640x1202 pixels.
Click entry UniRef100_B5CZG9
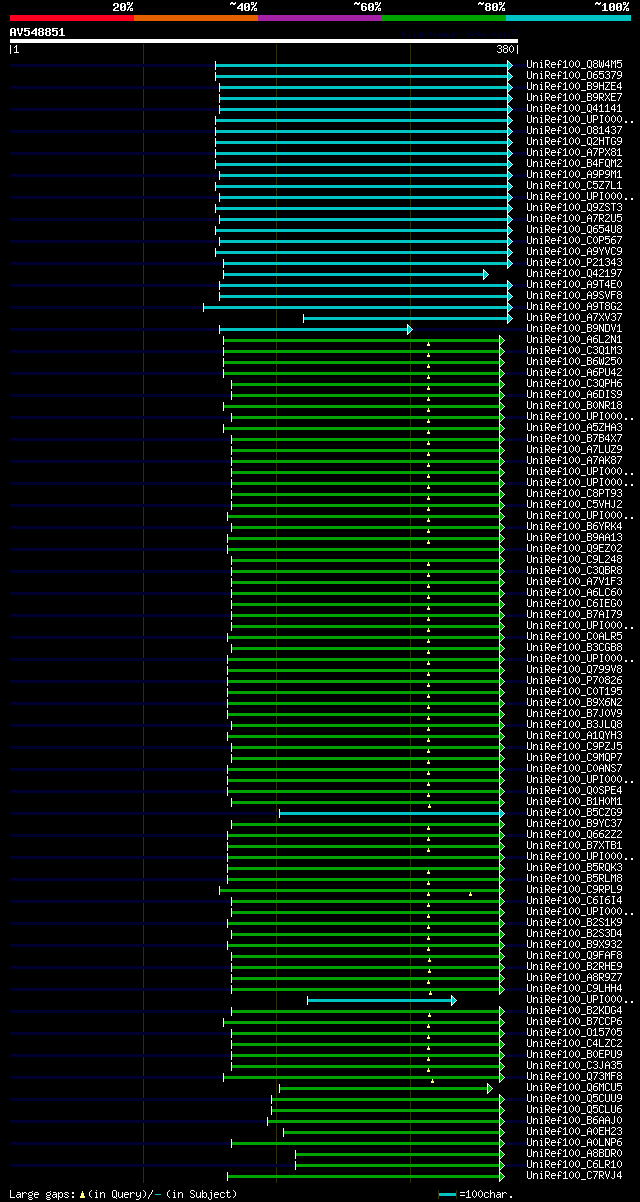[x=575, y=812]
